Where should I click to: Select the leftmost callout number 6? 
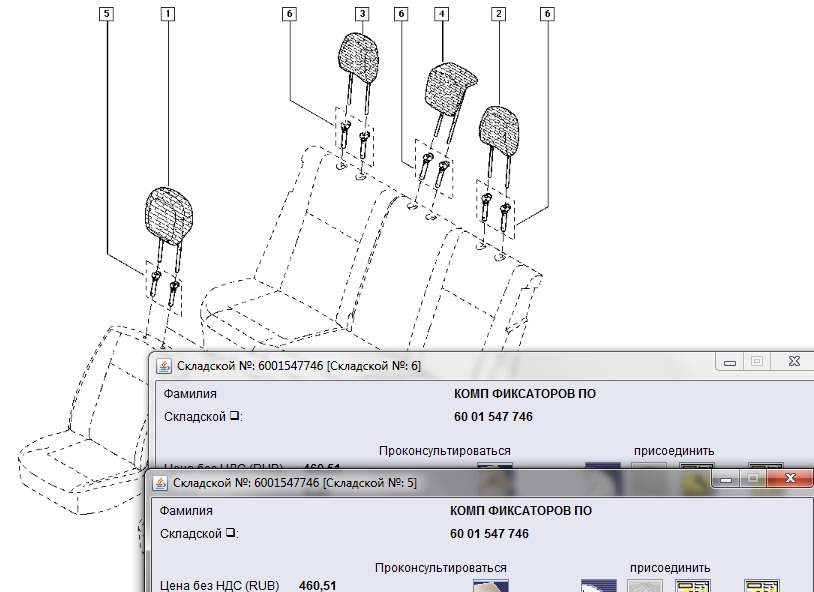(289, 14)
